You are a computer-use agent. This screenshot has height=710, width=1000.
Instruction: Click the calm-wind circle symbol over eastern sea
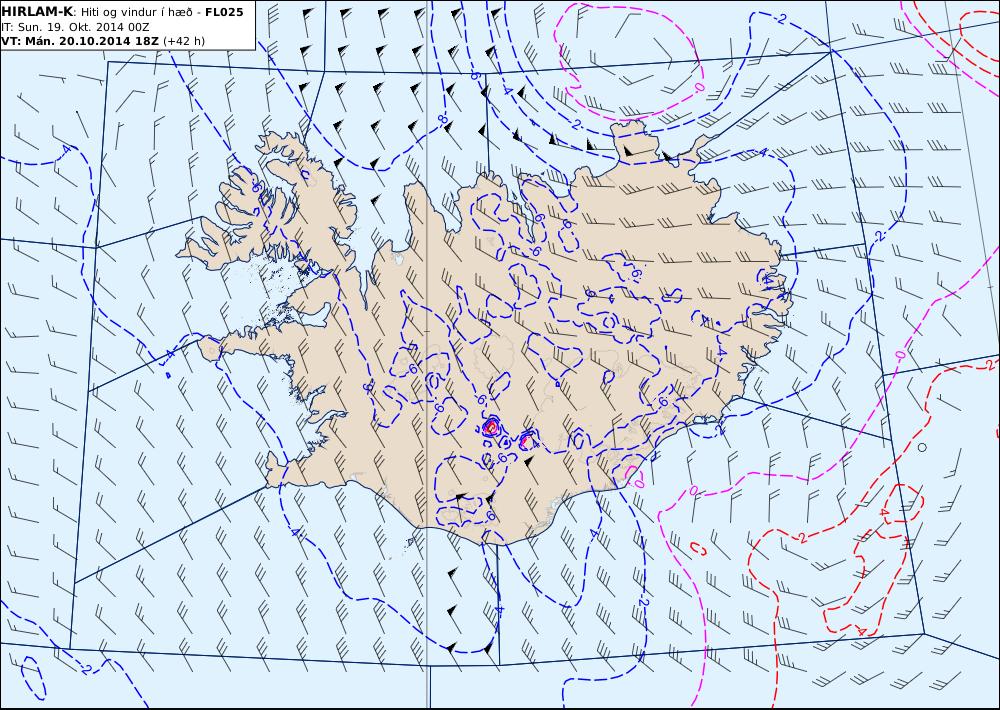pos(922,448)
